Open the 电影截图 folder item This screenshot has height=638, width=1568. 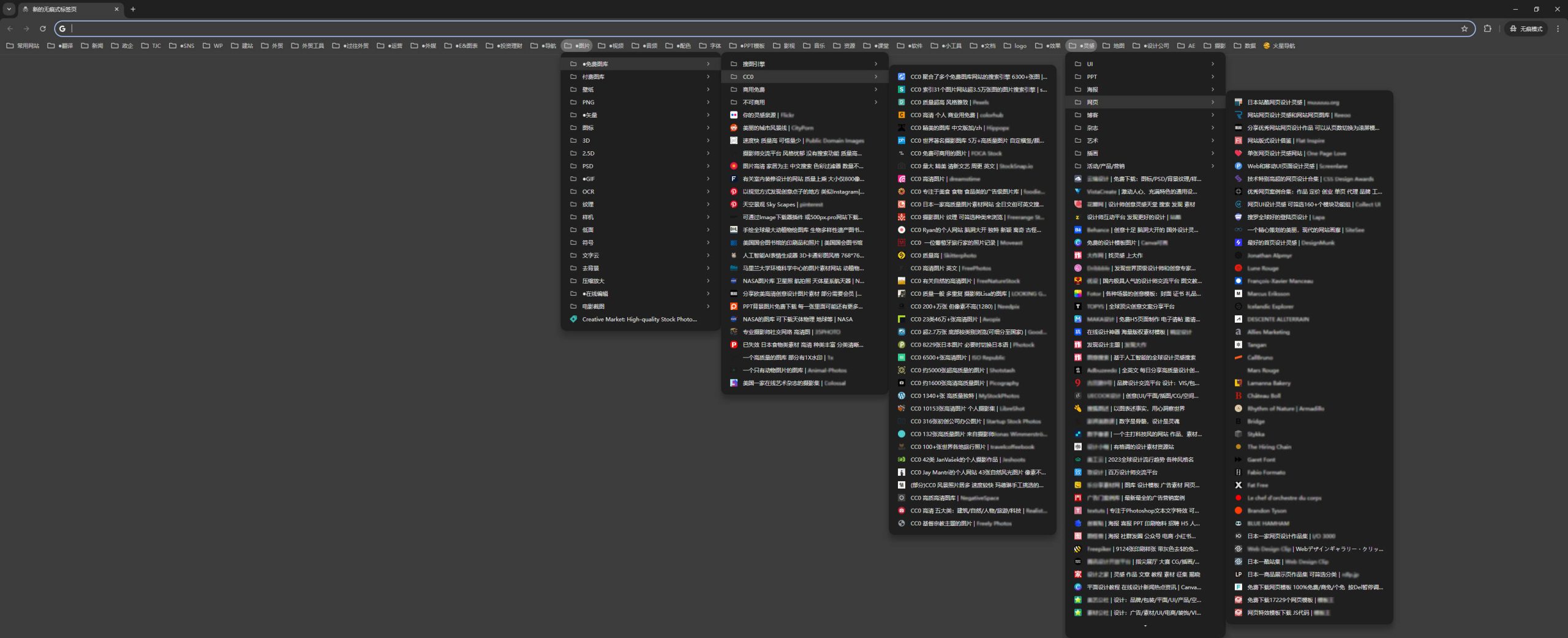coord(640,306)
